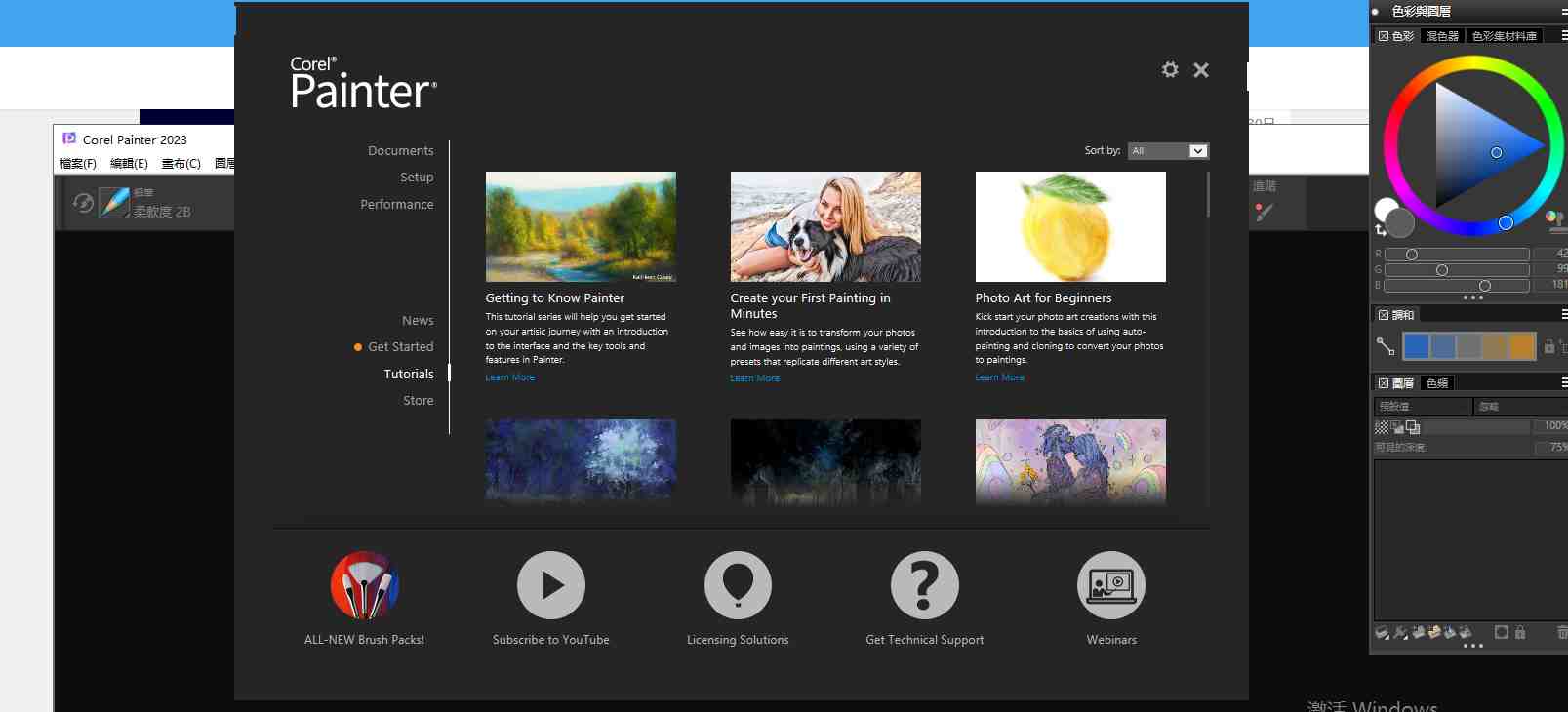Open ALL-NEW Brush Packs icon
This screenshot has width=1568, height=712.
click(x=365, y=585)
